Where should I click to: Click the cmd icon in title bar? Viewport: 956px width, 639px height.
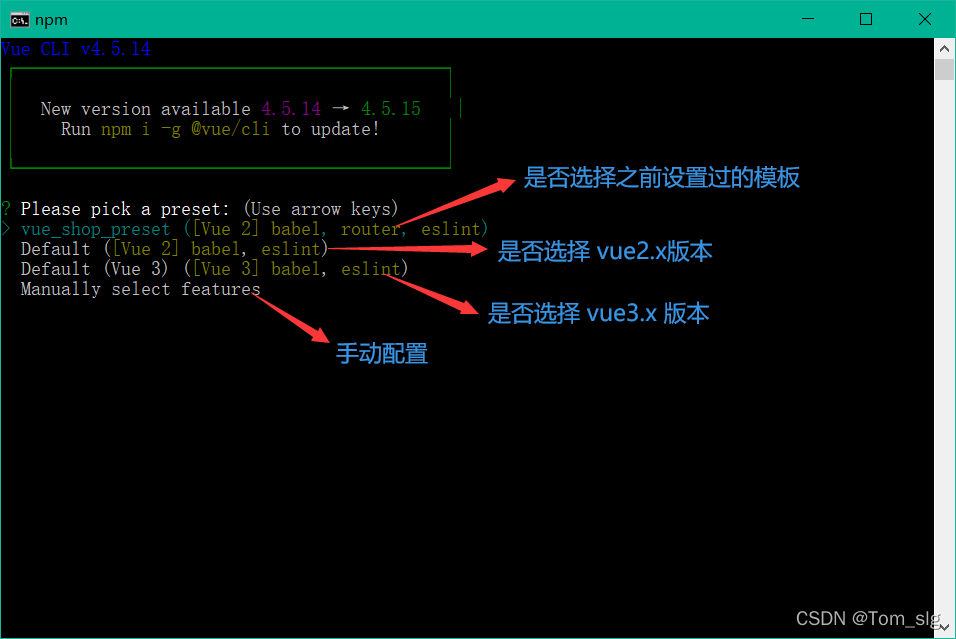[20, 20]
